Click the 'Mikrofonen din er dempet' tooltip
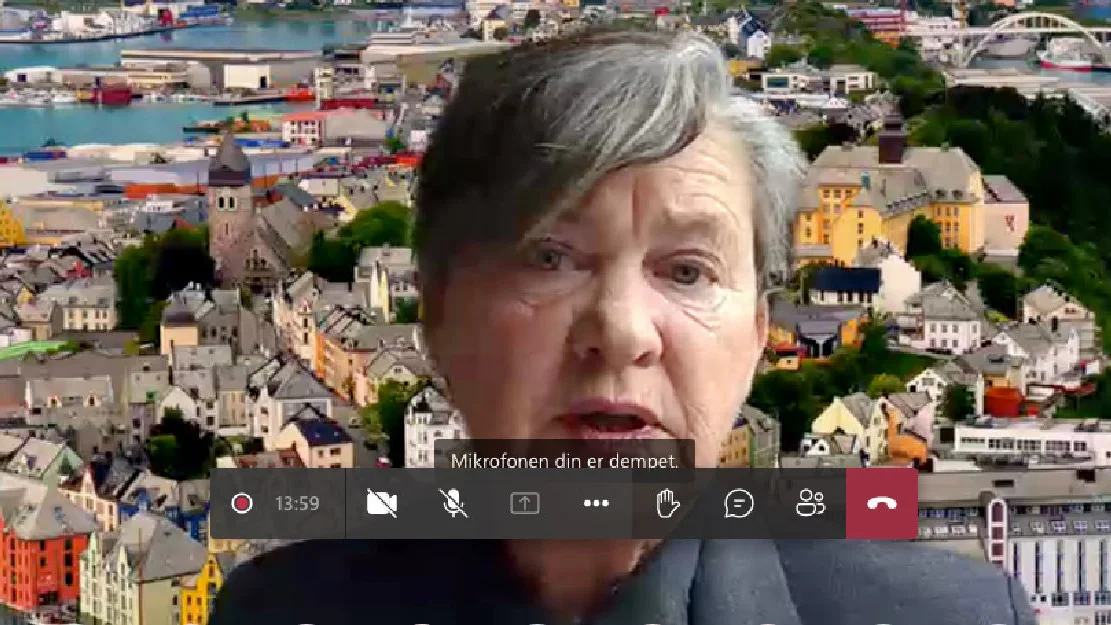Screen dimensions: 1111x625 point(567,461)
